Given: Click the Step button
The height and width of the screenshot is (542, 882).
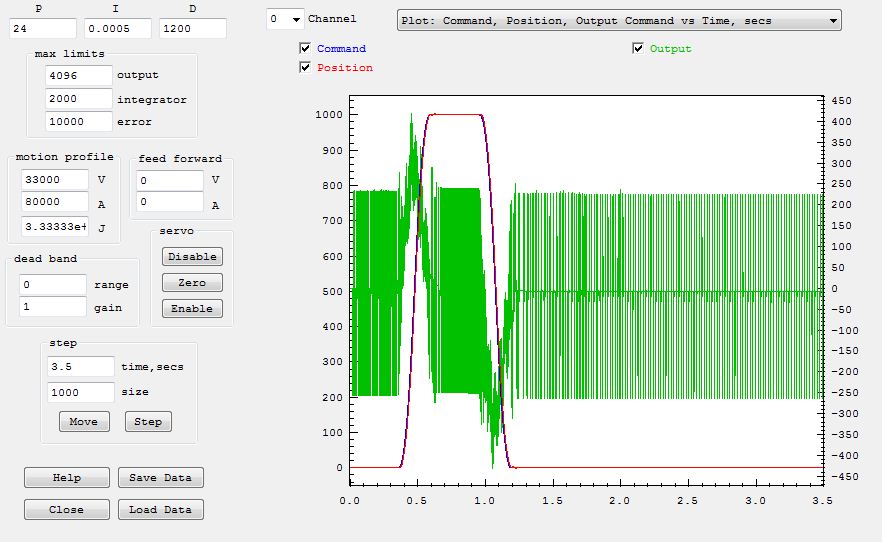Looking at the screenshot, I should 148,422.
